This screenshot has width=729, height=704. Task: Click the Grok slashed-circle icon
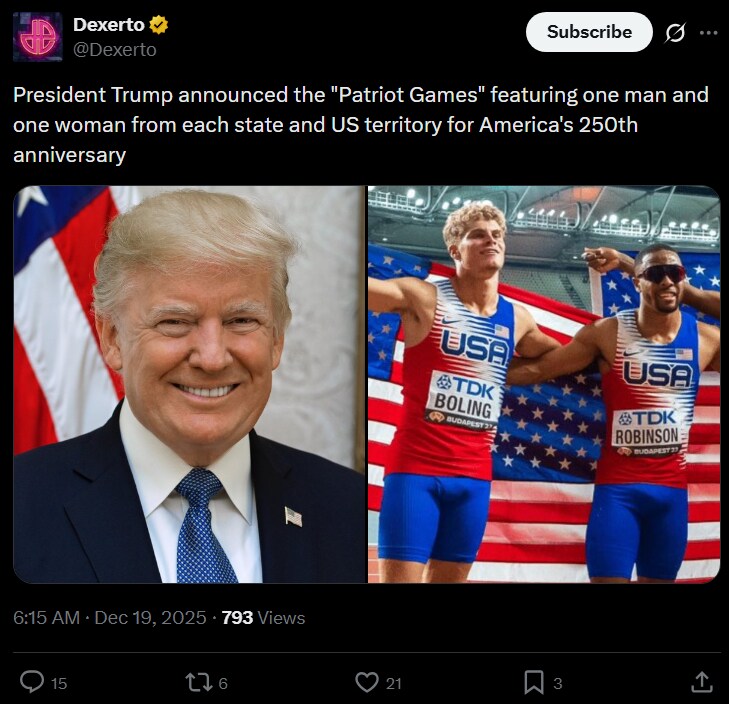pos(675,33)
